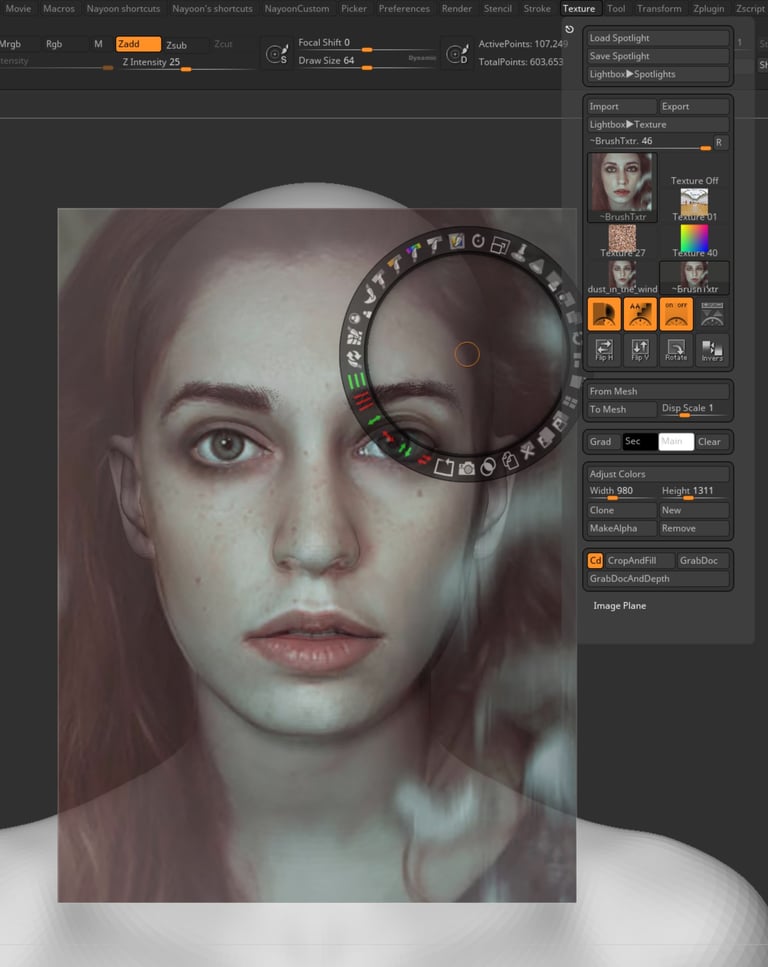
Task: Toggle the Cd option beside CropAndFill
Action: [x=595, y=561]
